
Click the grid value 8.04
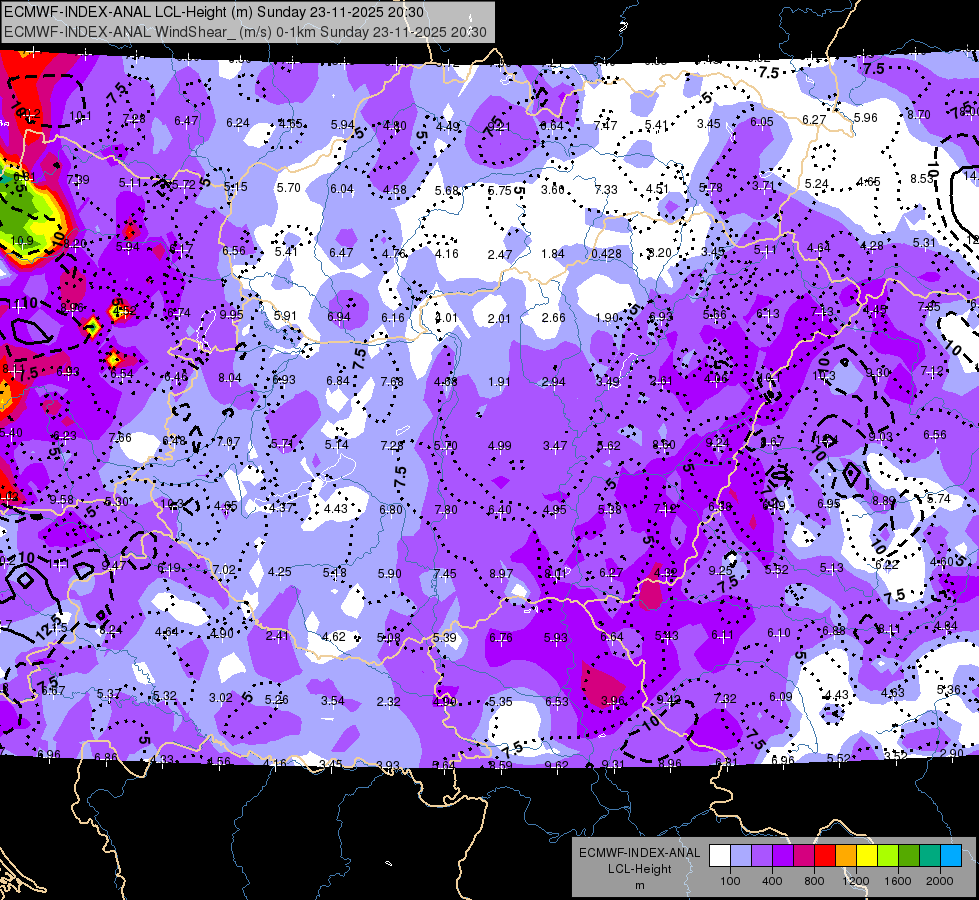click(x=230, y=378)
